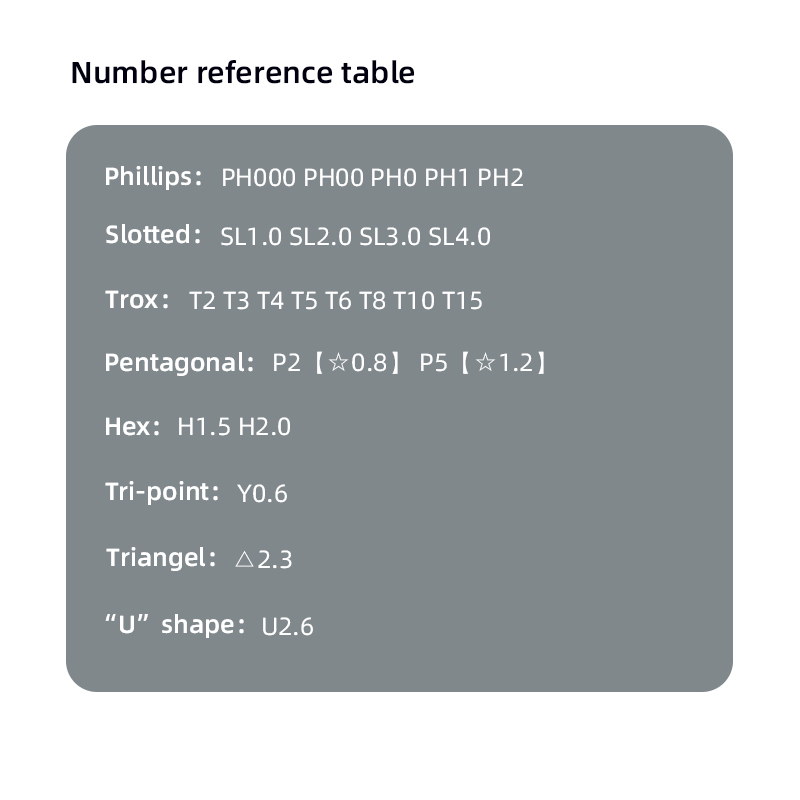This screenshot has width=800, height=800.
Task: Choose the T2 size value
Action: 202,301
